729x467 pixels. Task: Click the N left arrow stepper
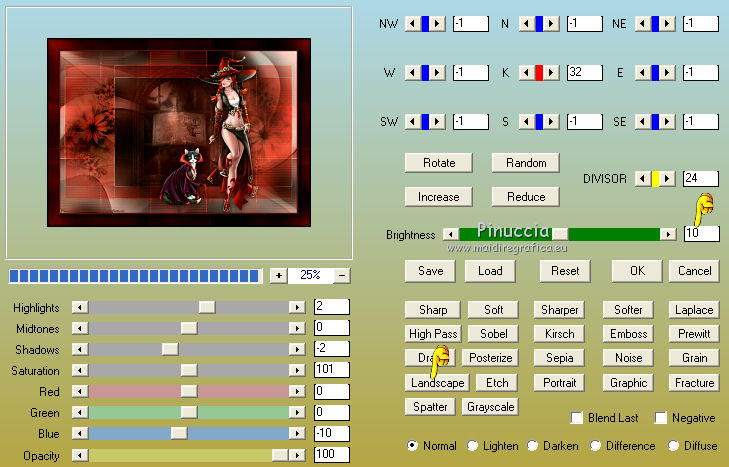(527, 23)
